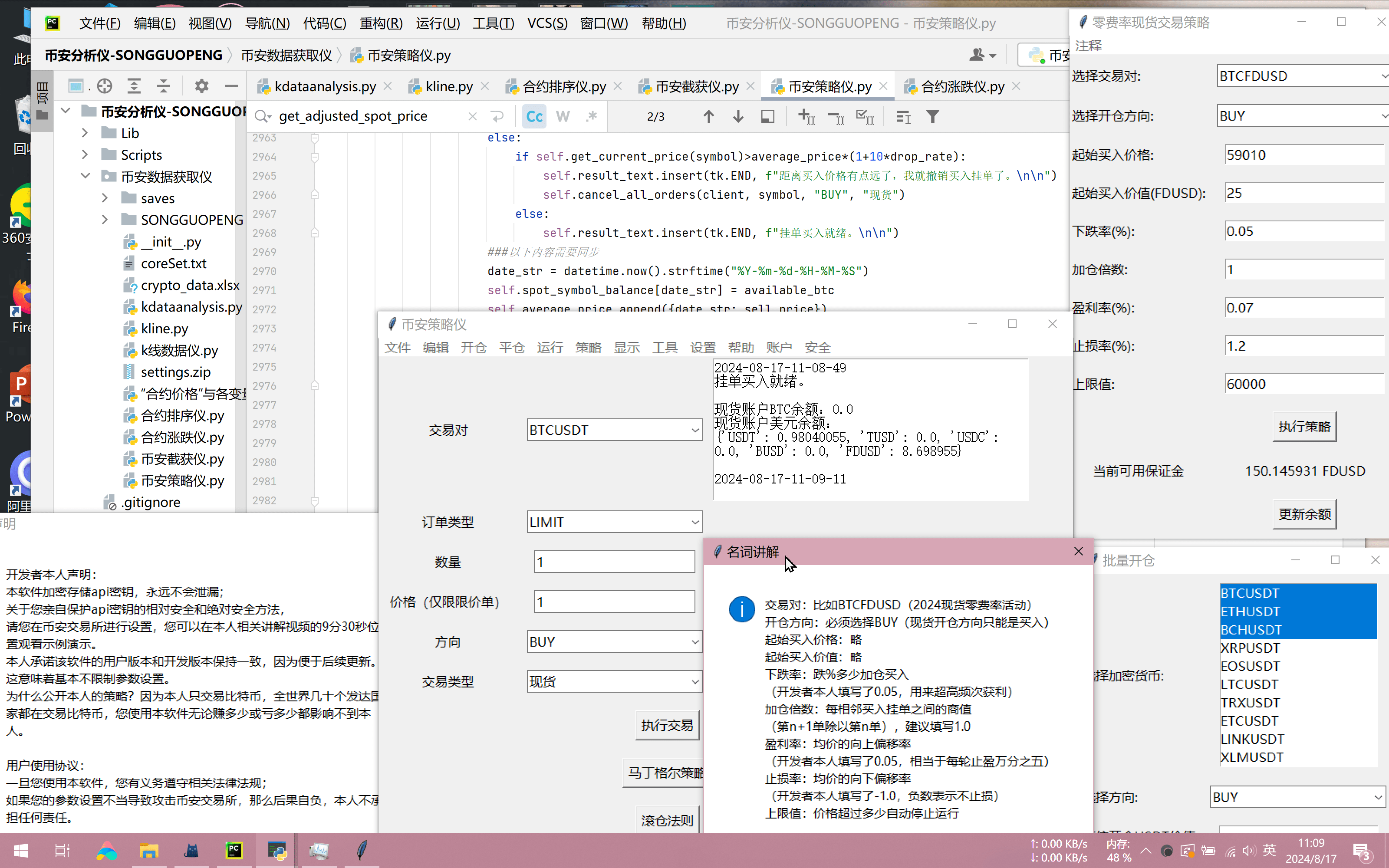Viewport: 1389px width, 868px height.
Task: Open user account icon in PyCharm toolbar
Action: point(982,55)
